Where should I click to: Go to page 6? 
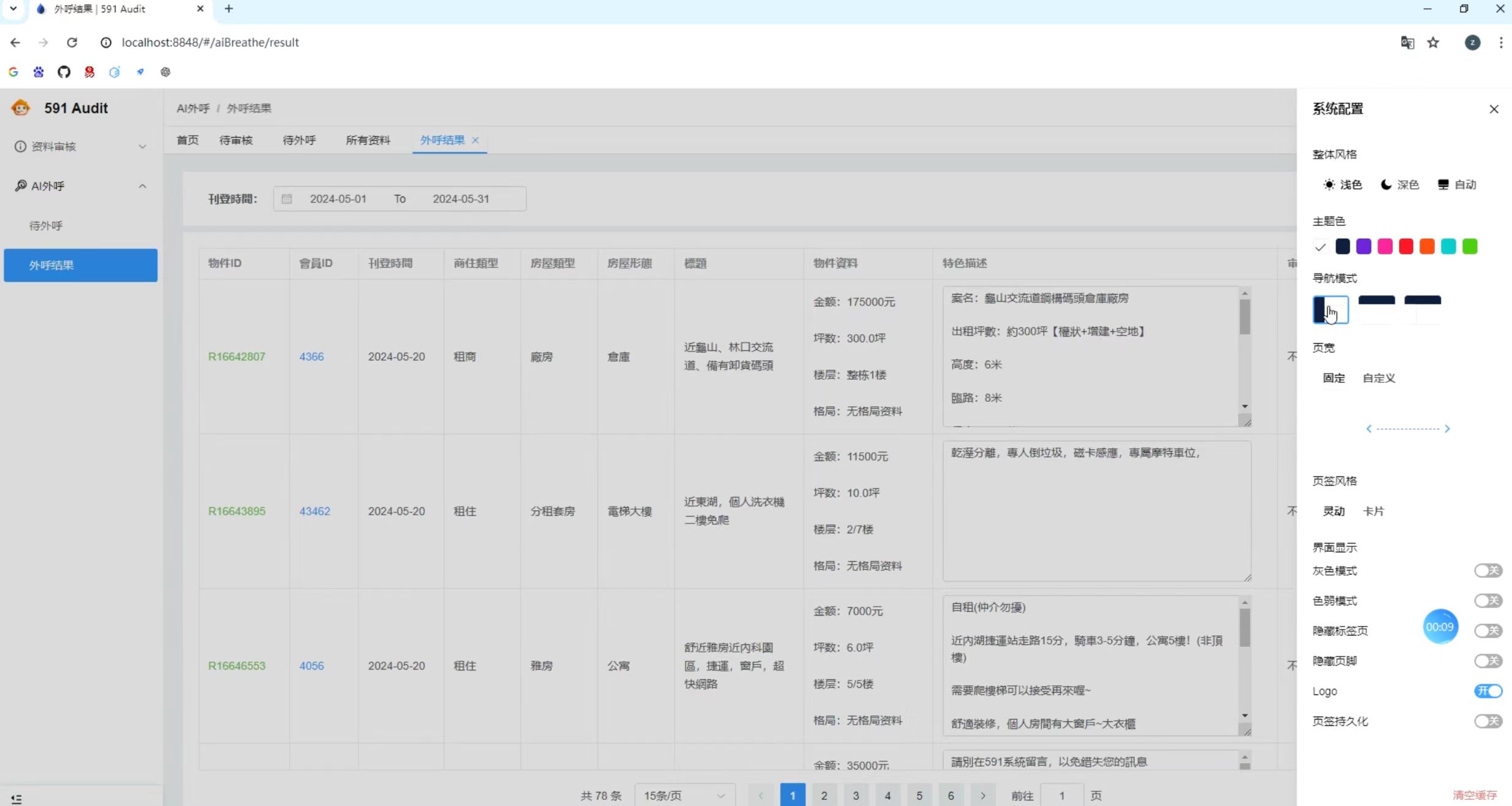(951, 796)
